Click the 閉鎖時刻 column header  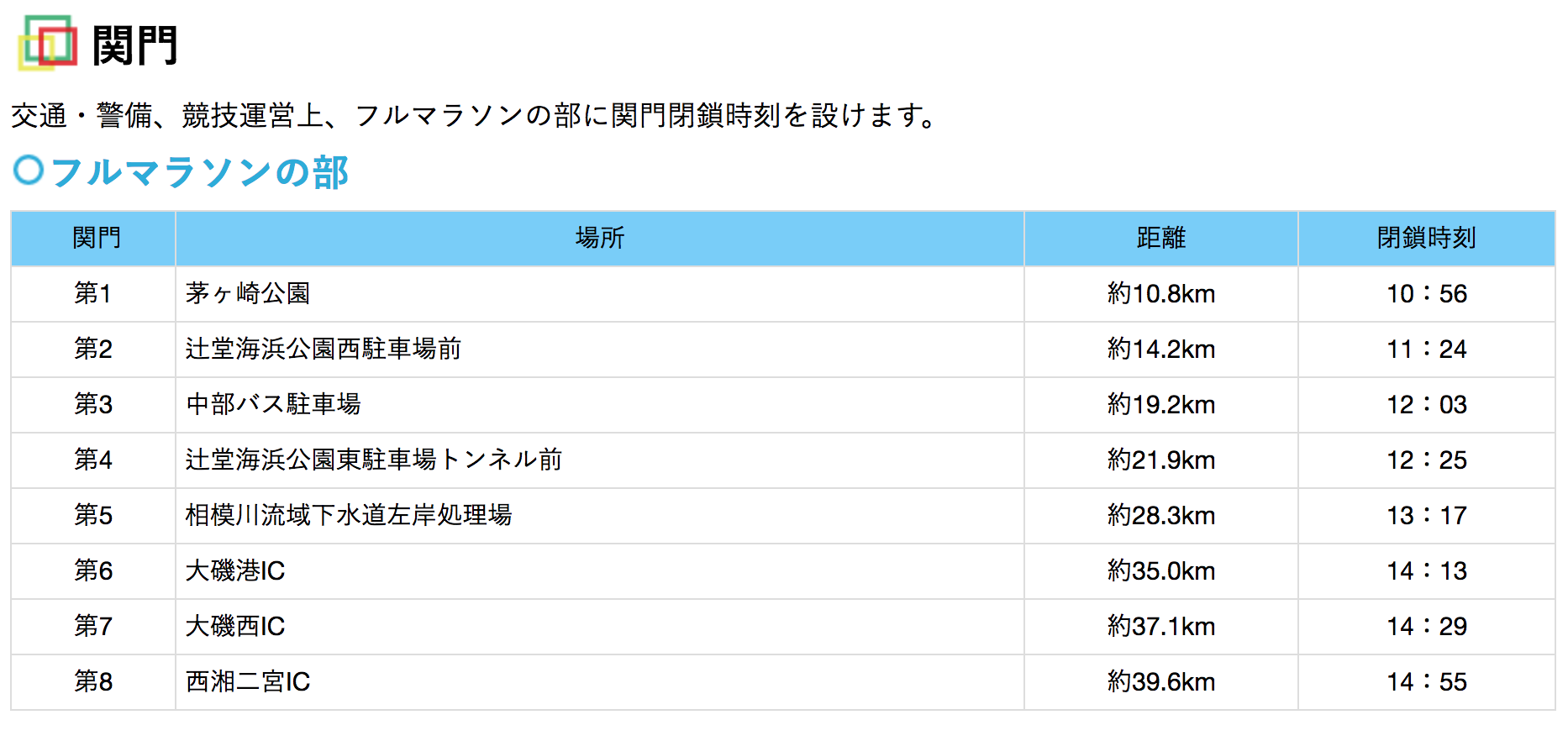pos(1426,238)
